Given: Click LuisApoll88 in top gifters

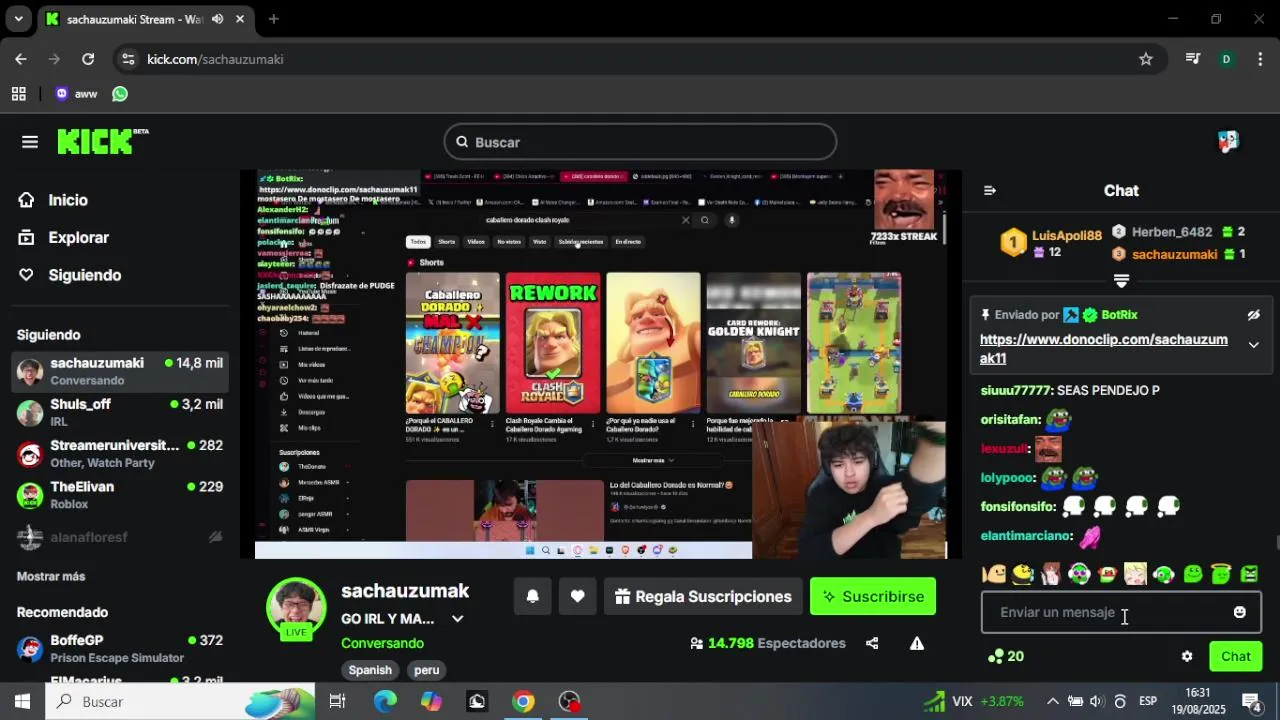Looking at the screenshot, I should click(1066, 236).
